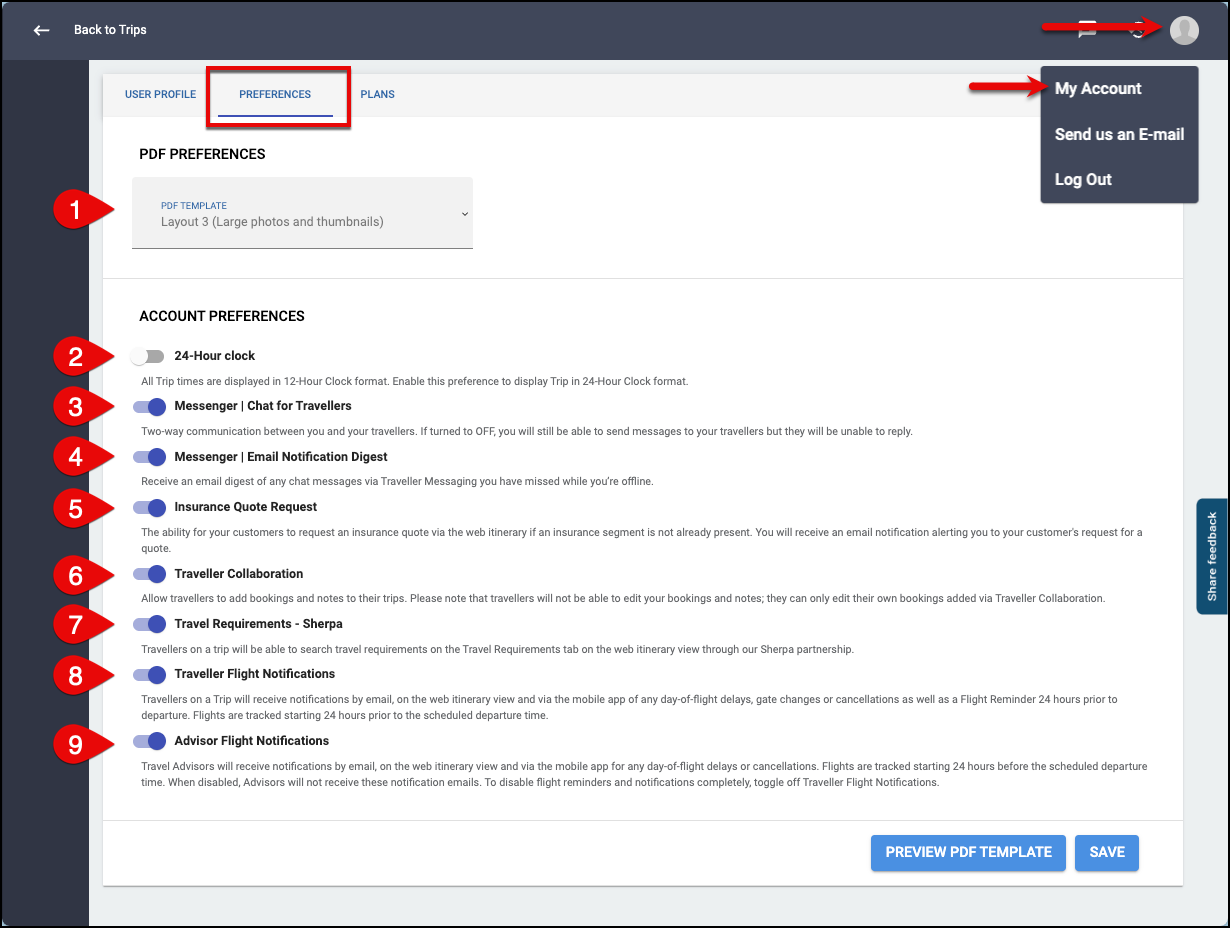This screenshot has width=1230, height=928.
Task: Click the PDF PREFERENCES heading
Action: 202,155
